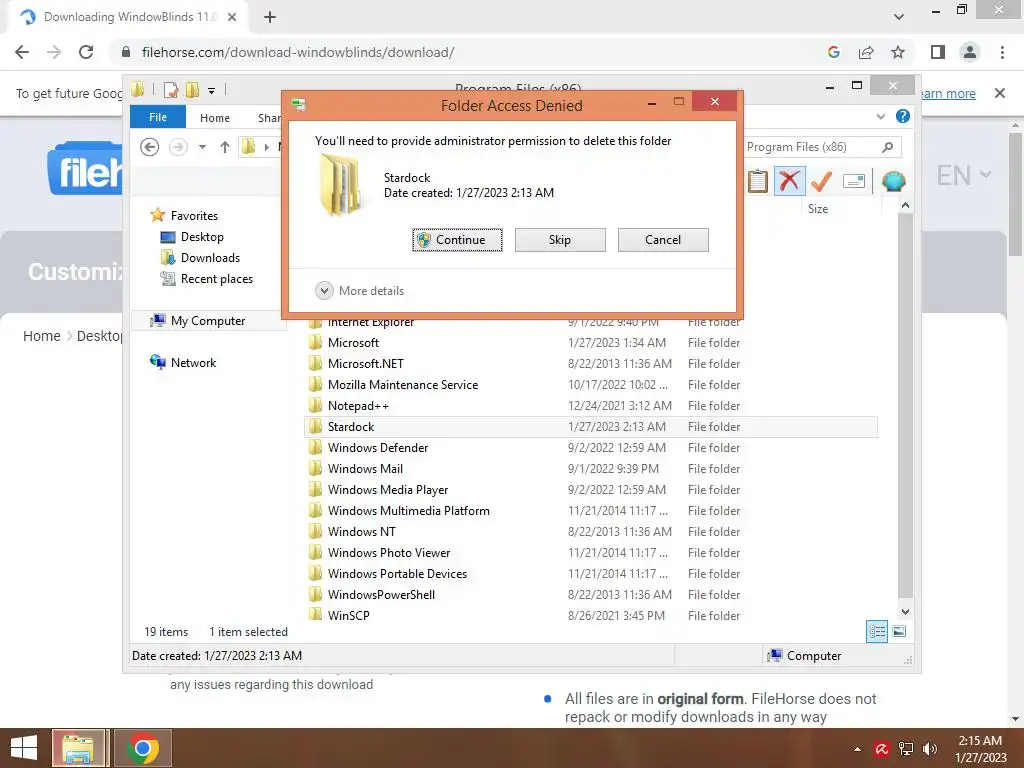Click the orange checkmark toolbar icon

point(821,181)
